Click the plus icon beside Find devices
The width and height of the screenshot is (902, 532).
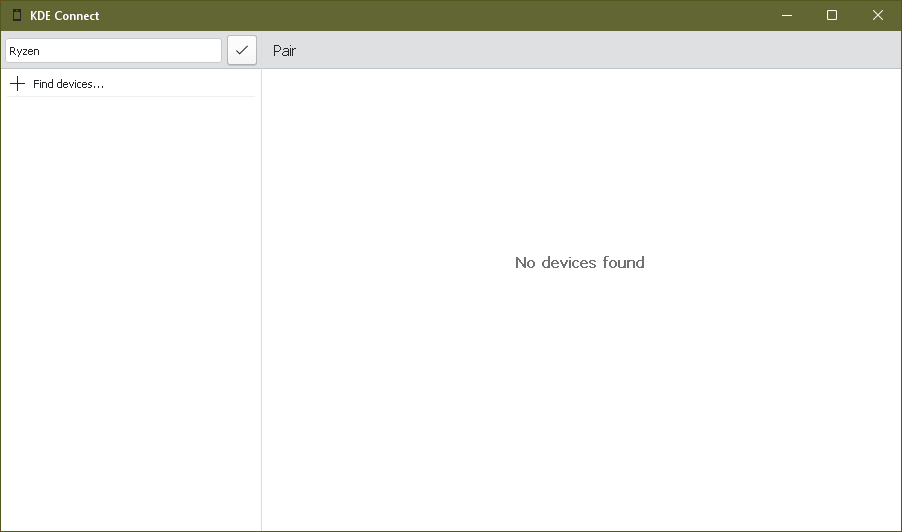pyautogui.click(x=18, y=84)
